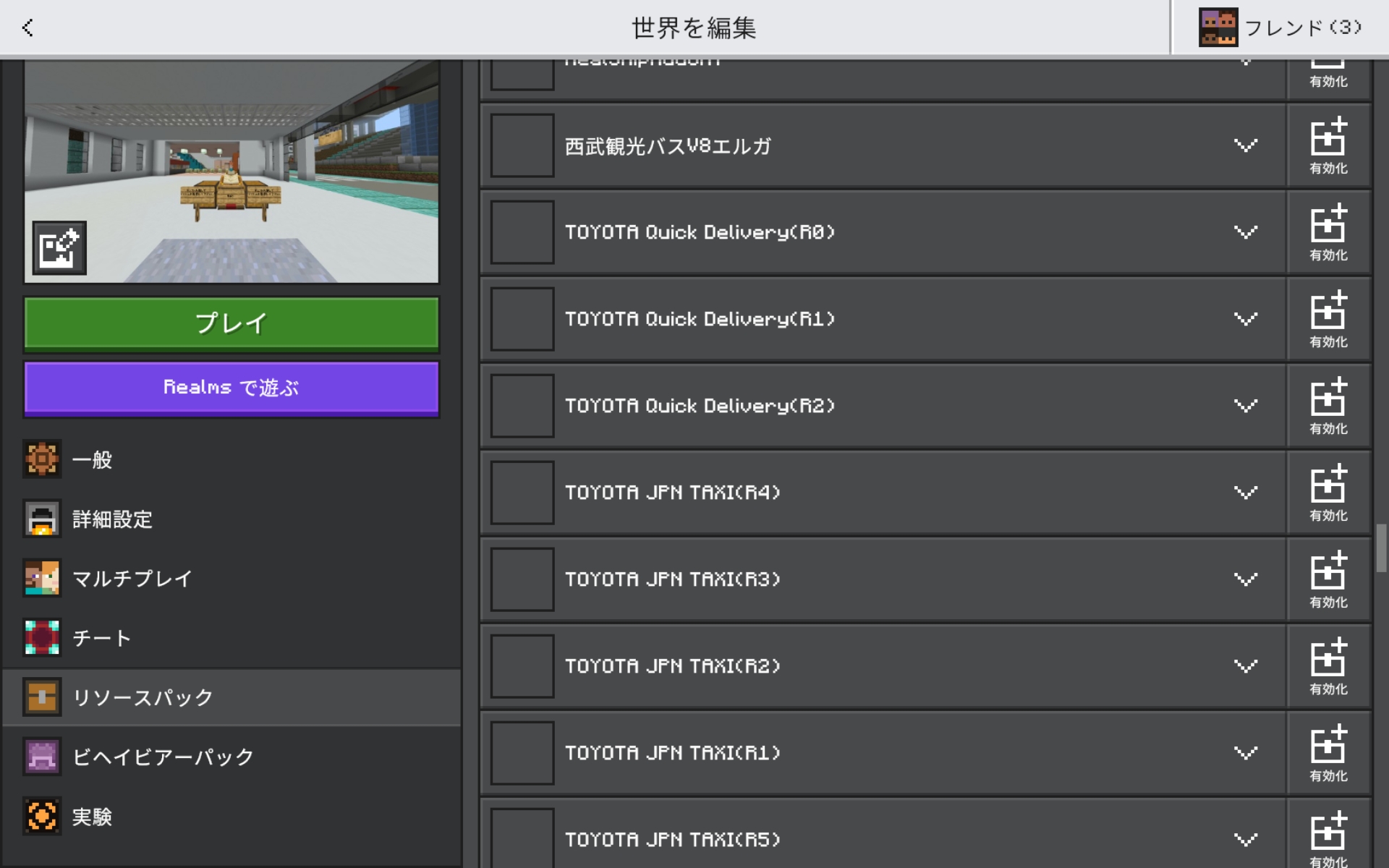Select TOYOTA JPN TAXI(R3) pack thumbnail box
The width and height of the screenshot is (1389, 868).
pyautogui.click(x=522, y=579)
